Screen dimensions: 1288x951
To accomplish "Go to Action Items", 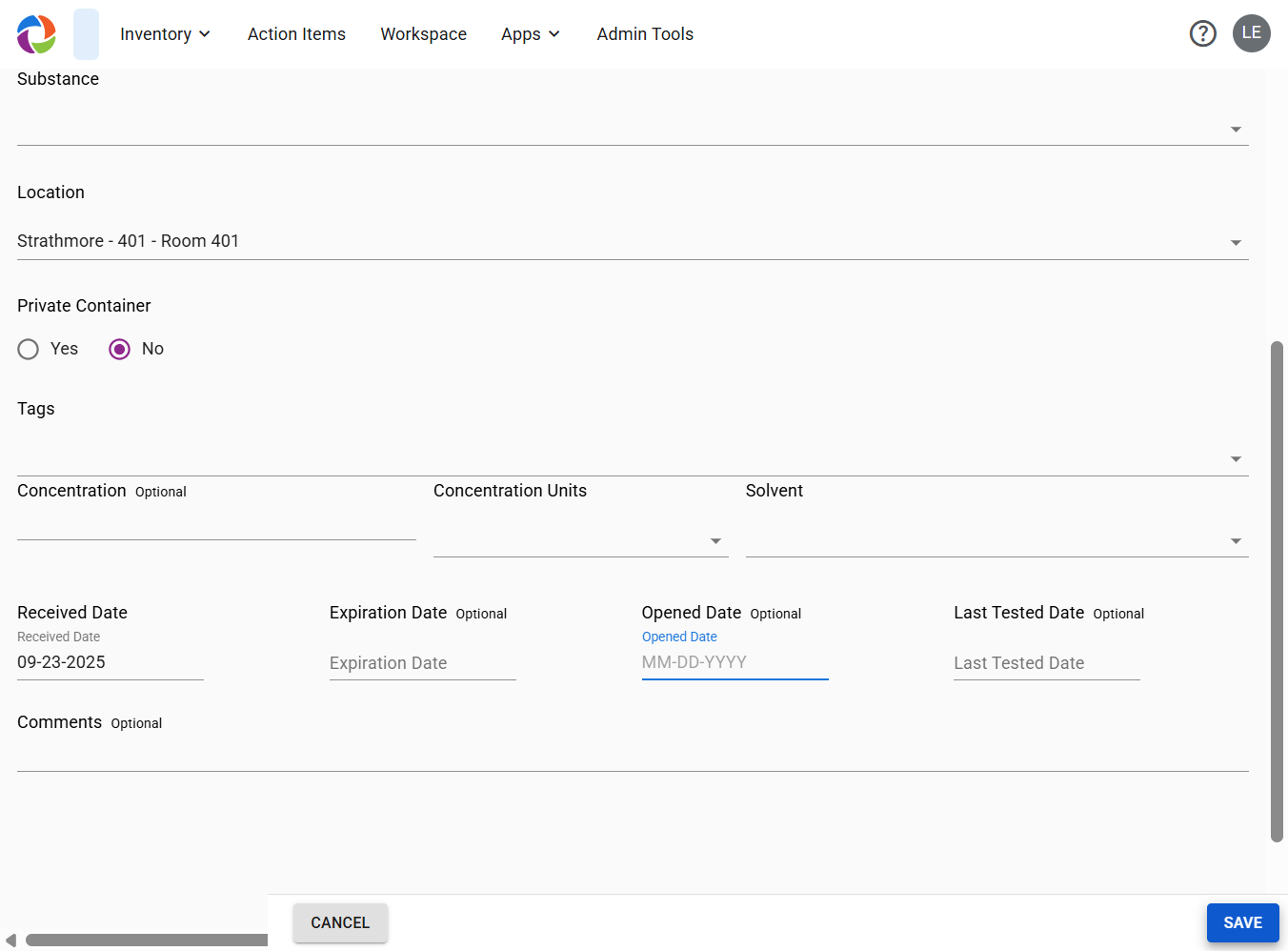I will click(x=297, y=34).
